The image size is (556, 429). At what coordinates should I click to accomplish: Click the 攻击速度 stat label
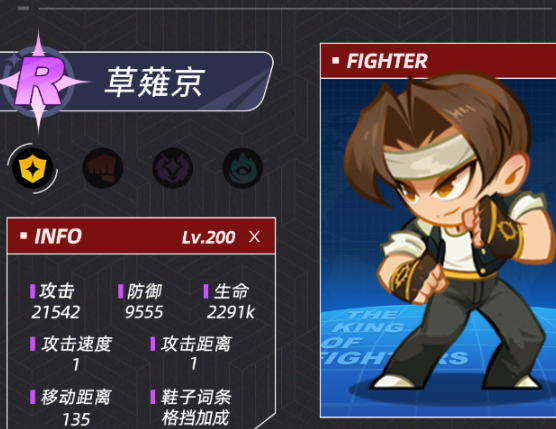(x=76, y=344)
